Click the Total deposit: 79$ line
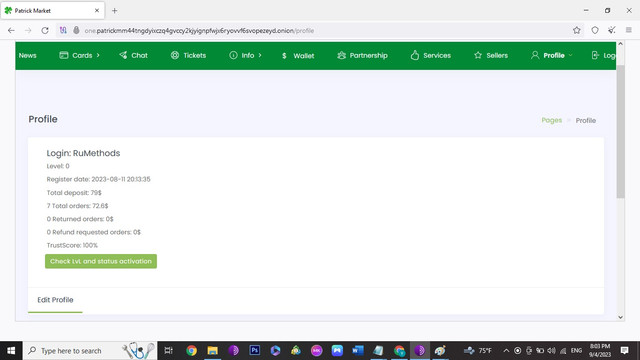 (74, 193)
